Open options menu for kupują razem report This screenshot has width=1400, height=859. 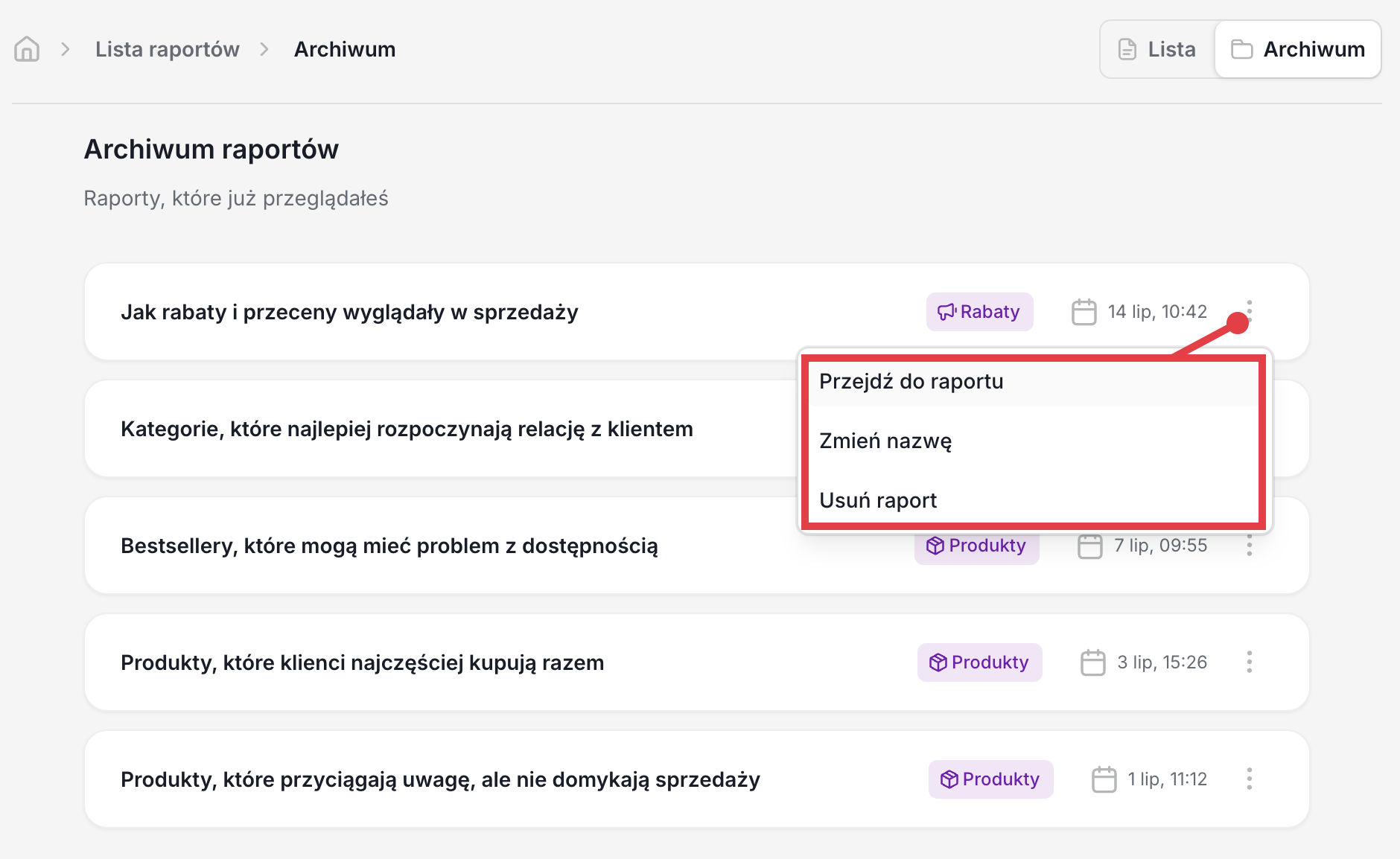click(x=1250, y=662)
